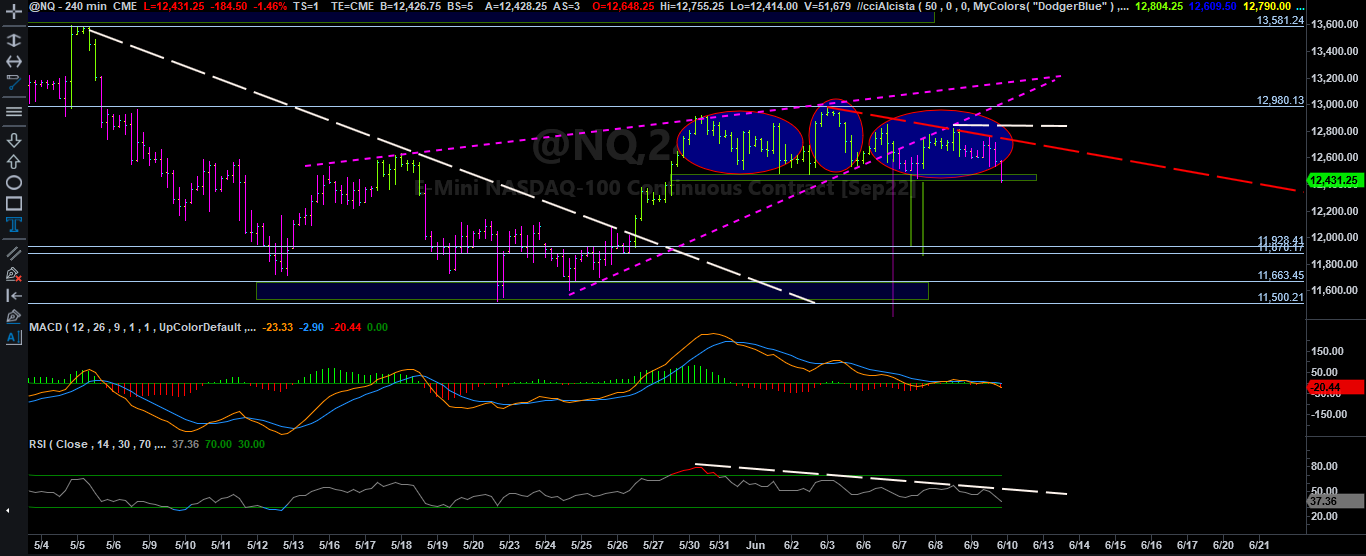Select the highlighted Text tool
Viewport: 1366px width, 556px height.
[x=14, y=226]
